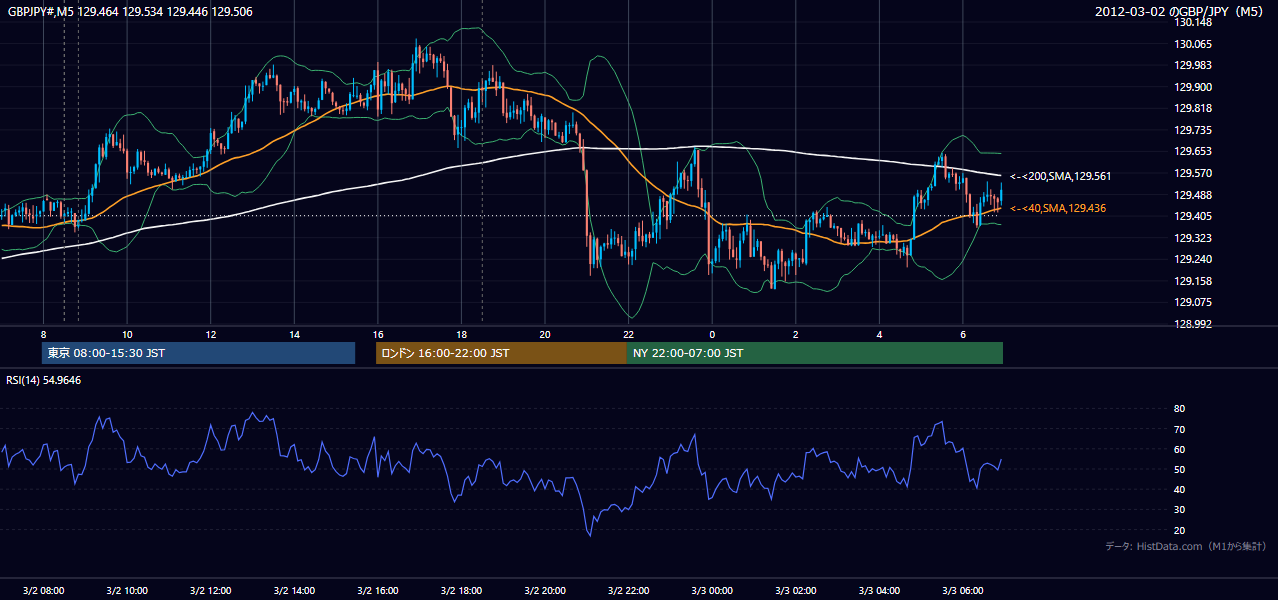Click the 40 SMA label 129.436

click(x=1058, y=208)
